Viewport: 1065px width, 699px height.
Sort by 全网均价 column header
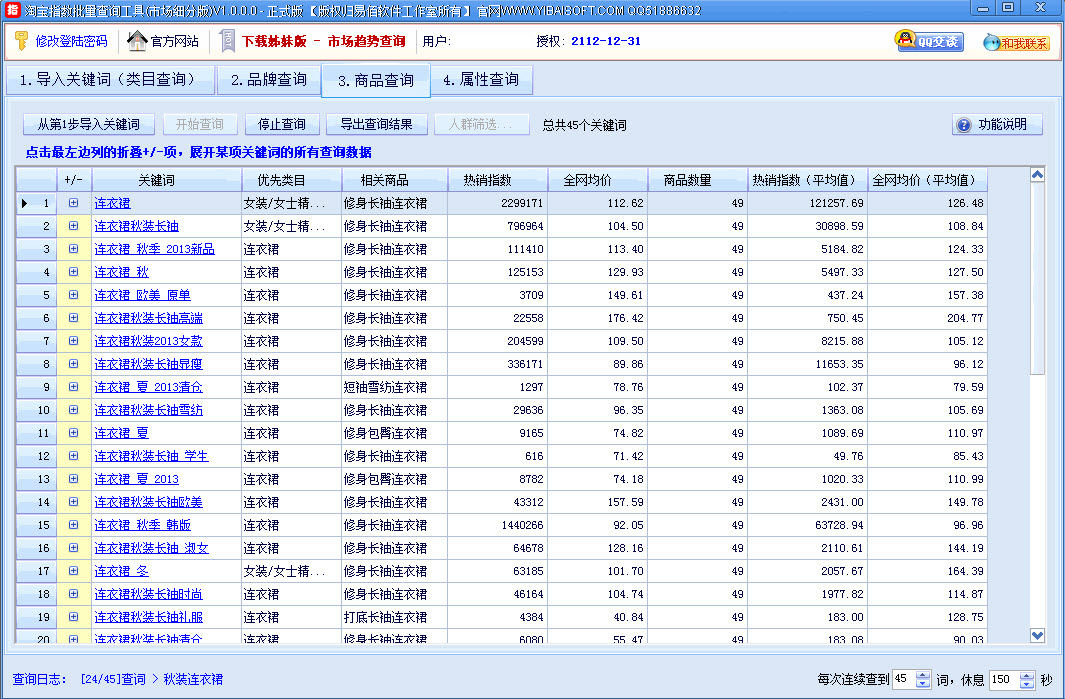(x=598, y=180)
